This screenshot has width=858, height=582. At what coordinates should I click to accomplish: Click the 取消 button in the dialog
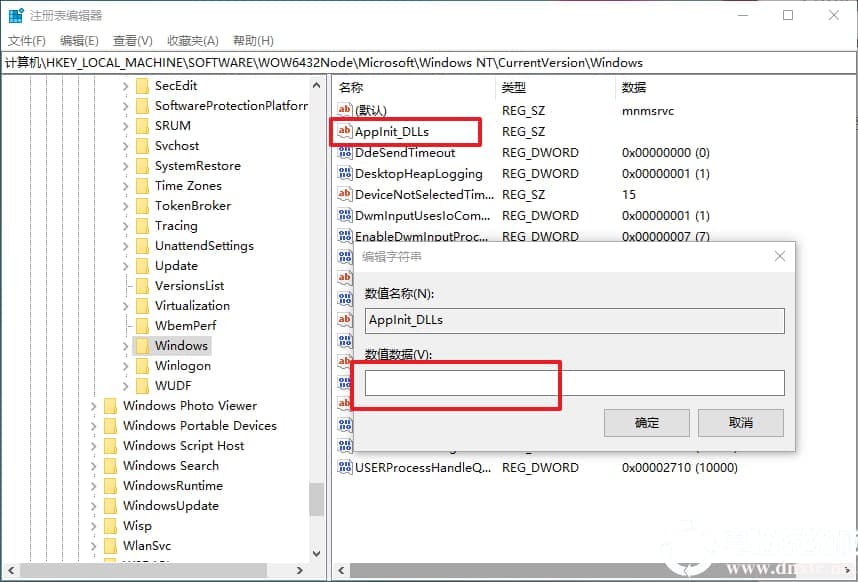pyautogui.click(x=740, y=422)
